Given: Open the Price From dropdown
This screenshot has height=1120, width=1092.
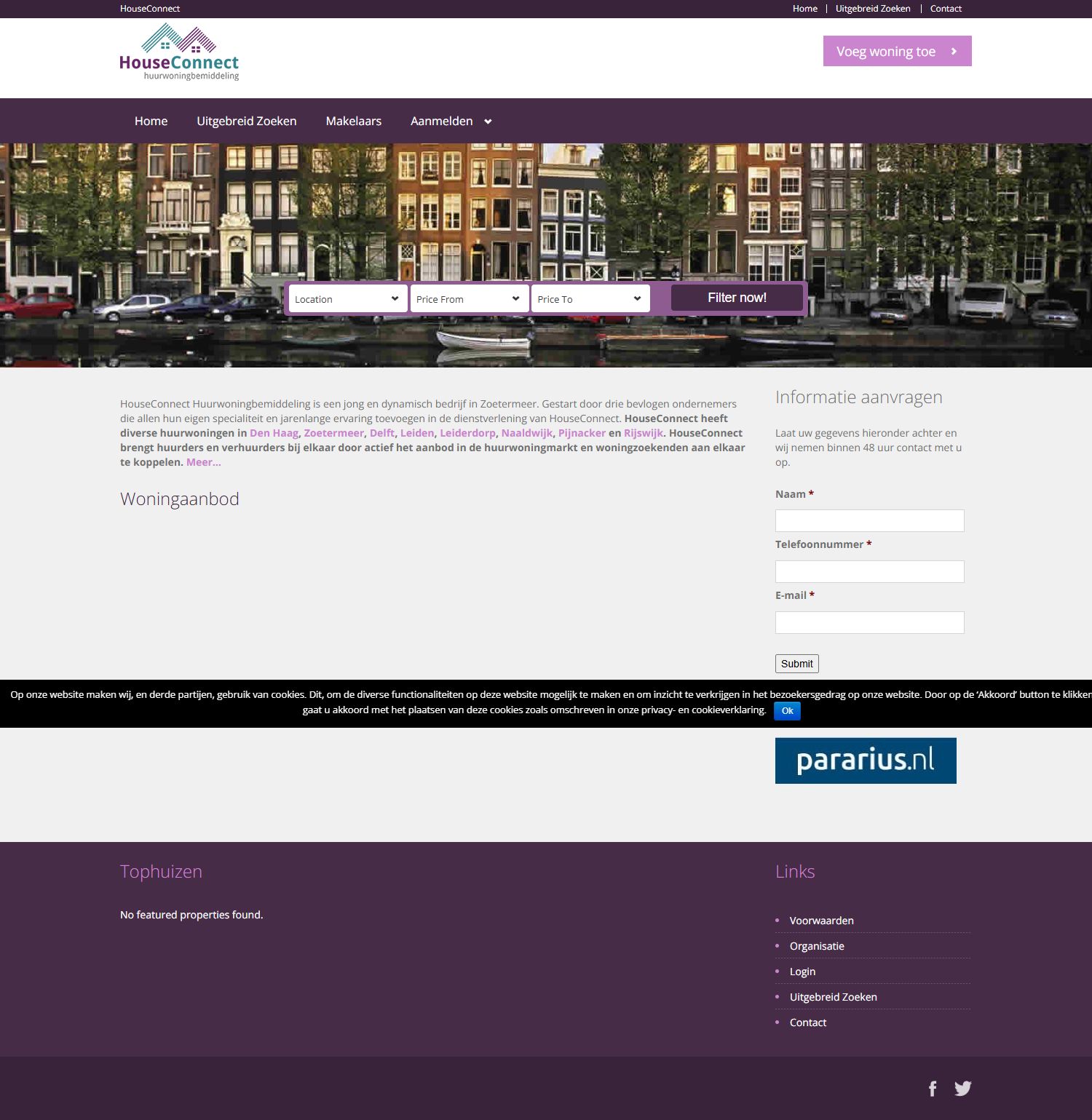Looking at the screenshot, I should 469,298.
